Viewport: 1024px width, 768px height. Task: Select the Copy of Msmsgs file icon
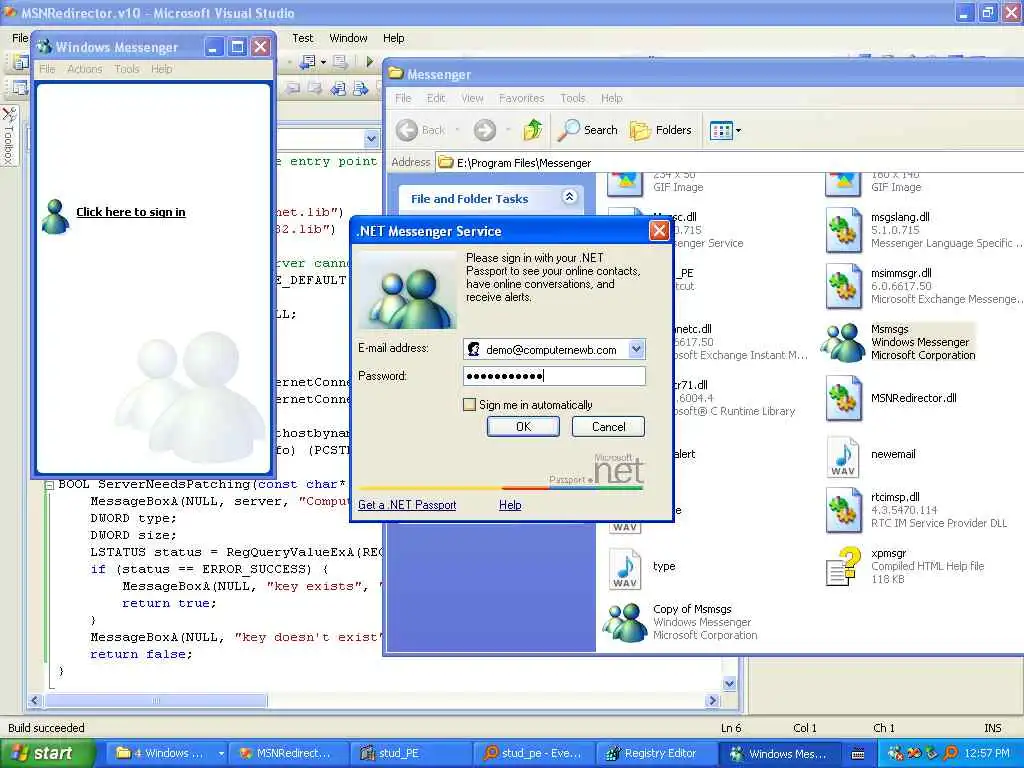624,622
